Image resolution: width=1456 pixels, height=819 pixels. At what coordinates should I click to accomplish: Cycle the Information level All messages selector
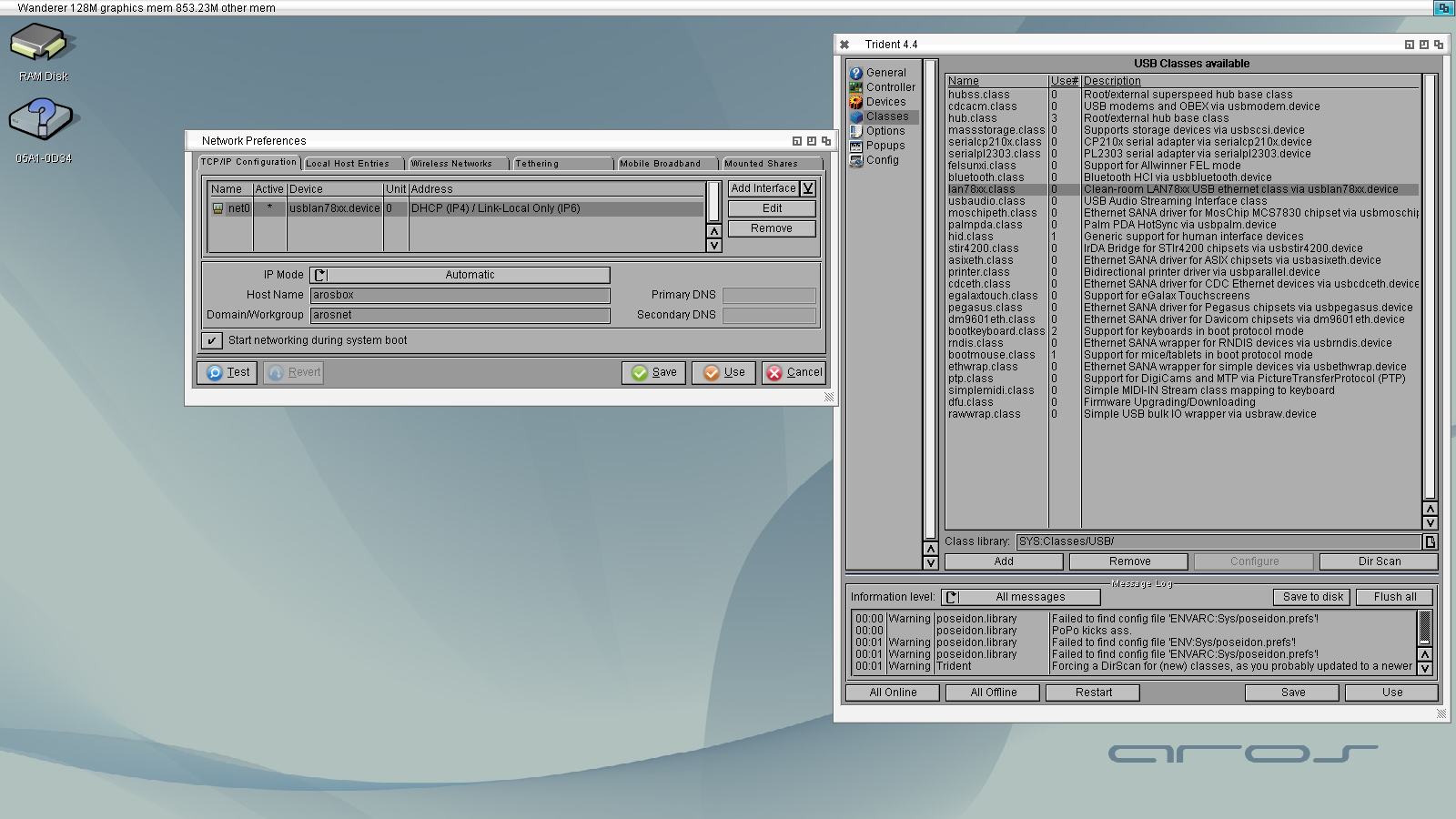(x=1021, y=597)
